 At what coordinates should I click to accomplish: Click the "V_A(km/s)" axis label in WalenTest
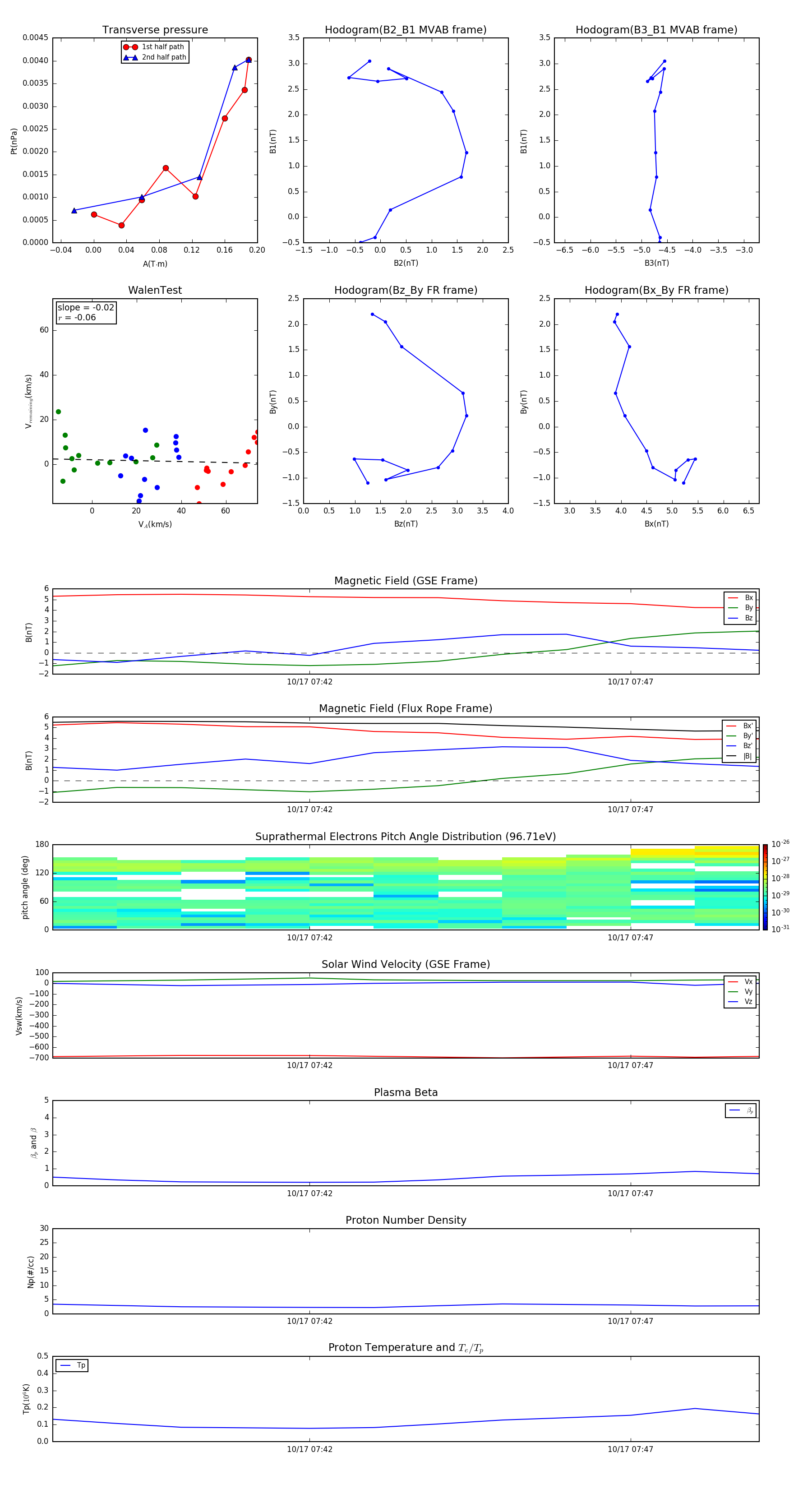tap(155, 524)
